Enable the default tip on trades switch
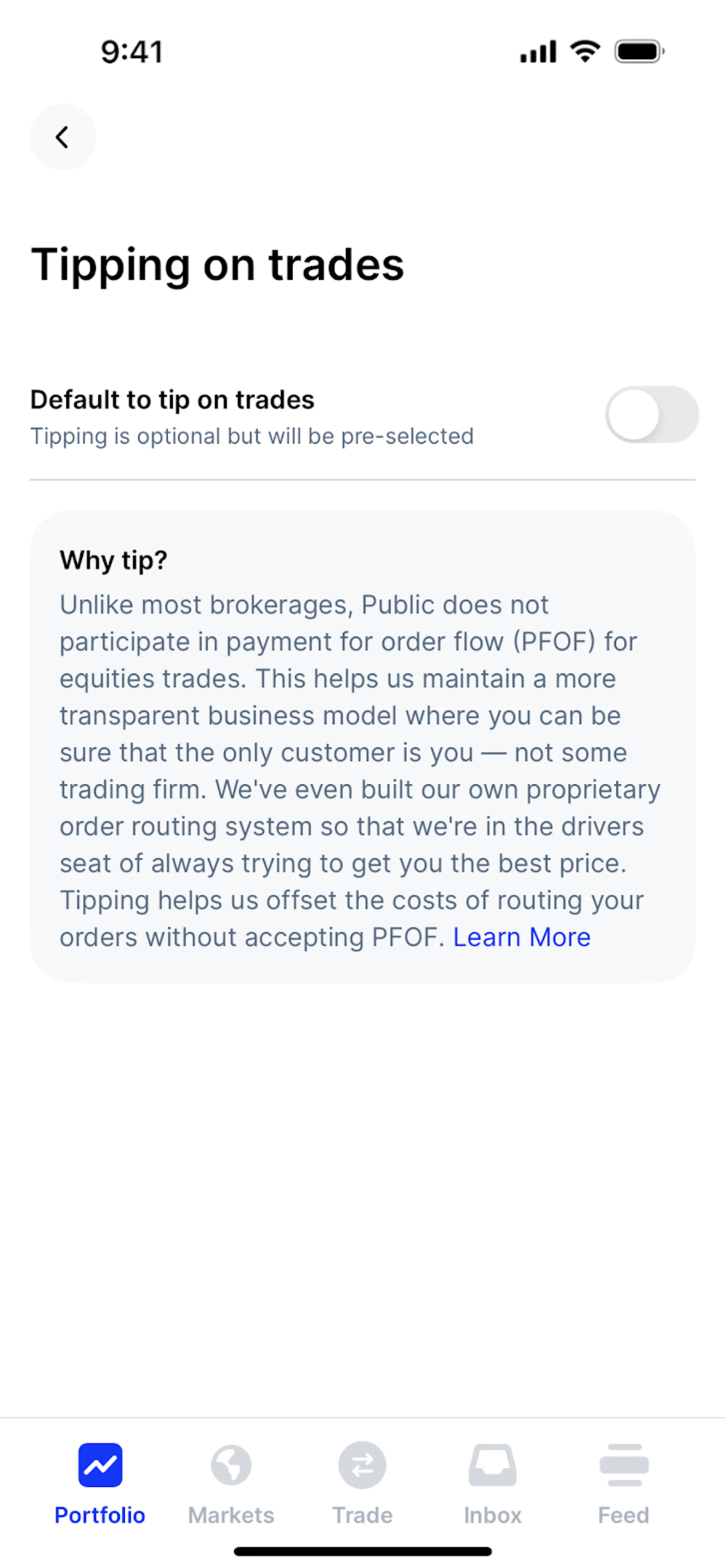This screenshot has height=1568, width=725. click(651, 414)
